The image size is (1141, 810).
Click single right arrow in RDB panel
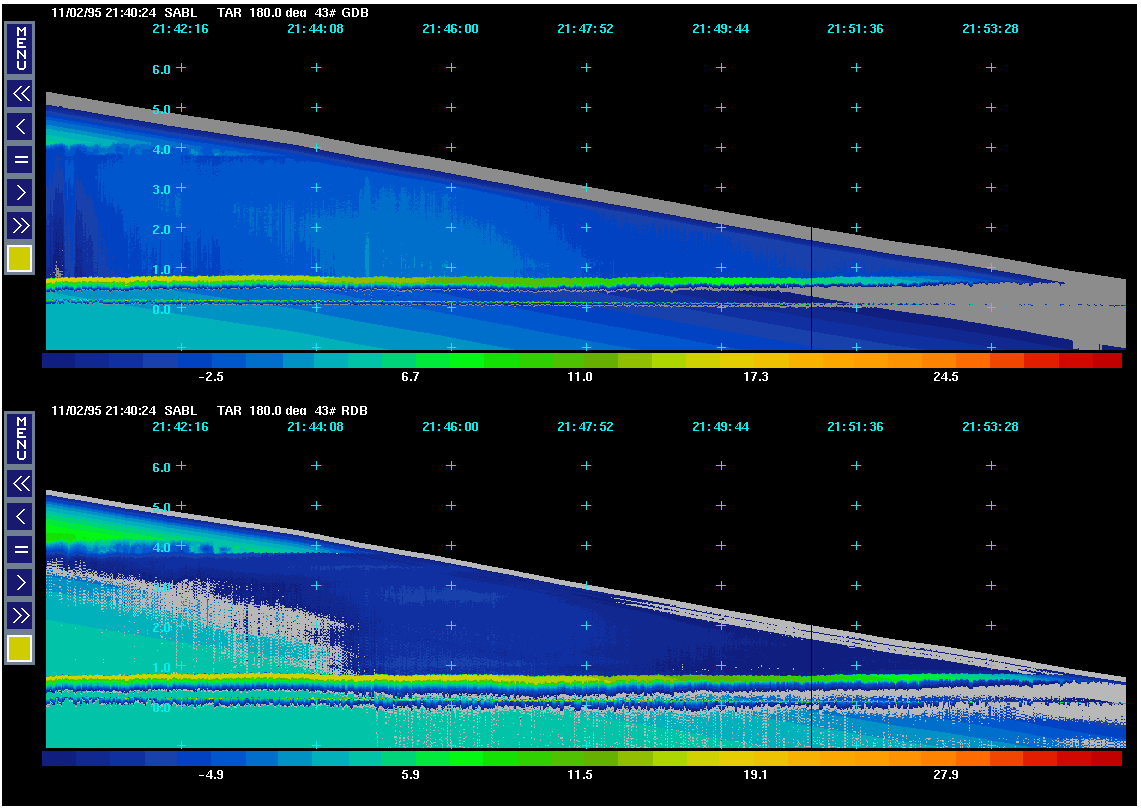point(20,582)
